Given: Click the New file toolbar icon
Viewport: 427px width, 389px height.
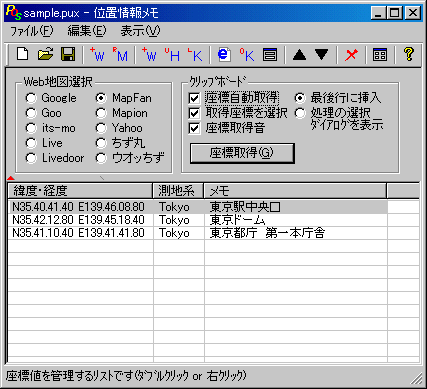Looking at the screenshot, I should [22, 54].
